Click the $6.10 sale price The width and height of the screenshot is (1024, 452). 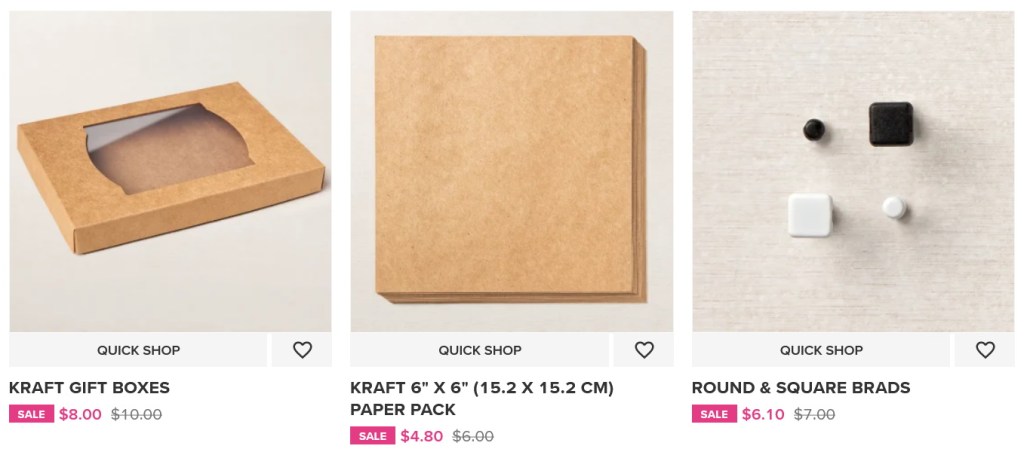coord(763,414)
